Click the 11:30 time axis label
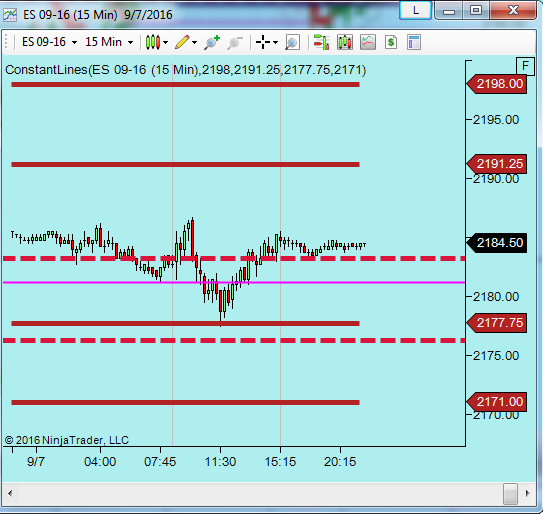The width and height of the screenshot is (543, 514). point(220,462)
